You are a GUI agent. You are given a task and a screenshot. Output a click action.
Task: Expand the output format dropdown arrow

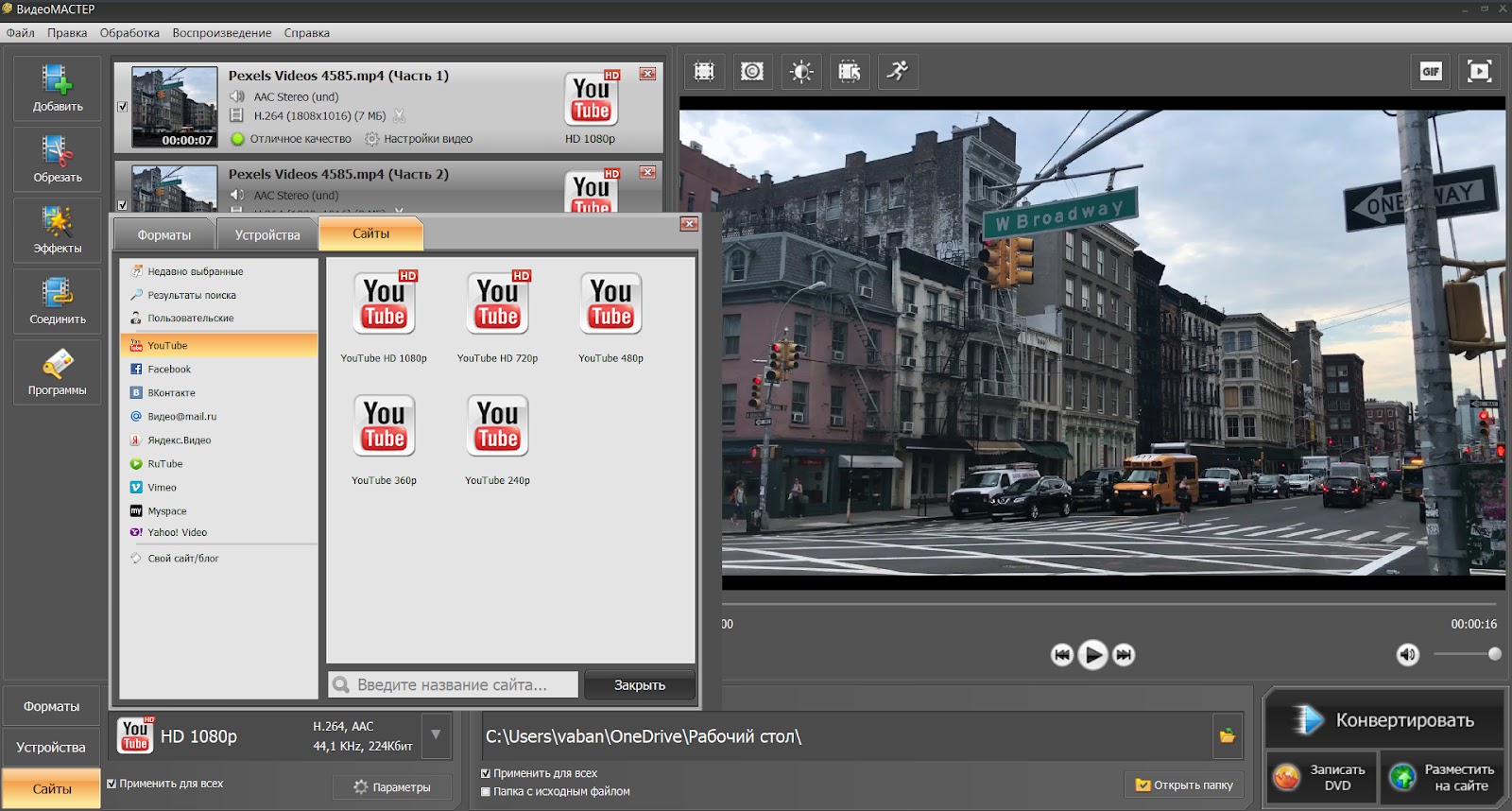[436, 734]
